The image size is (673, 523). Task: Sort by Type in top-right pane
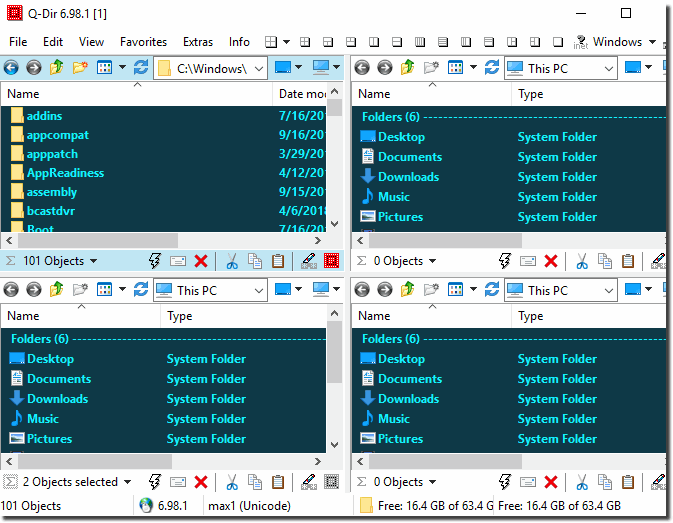click(588, 94)
